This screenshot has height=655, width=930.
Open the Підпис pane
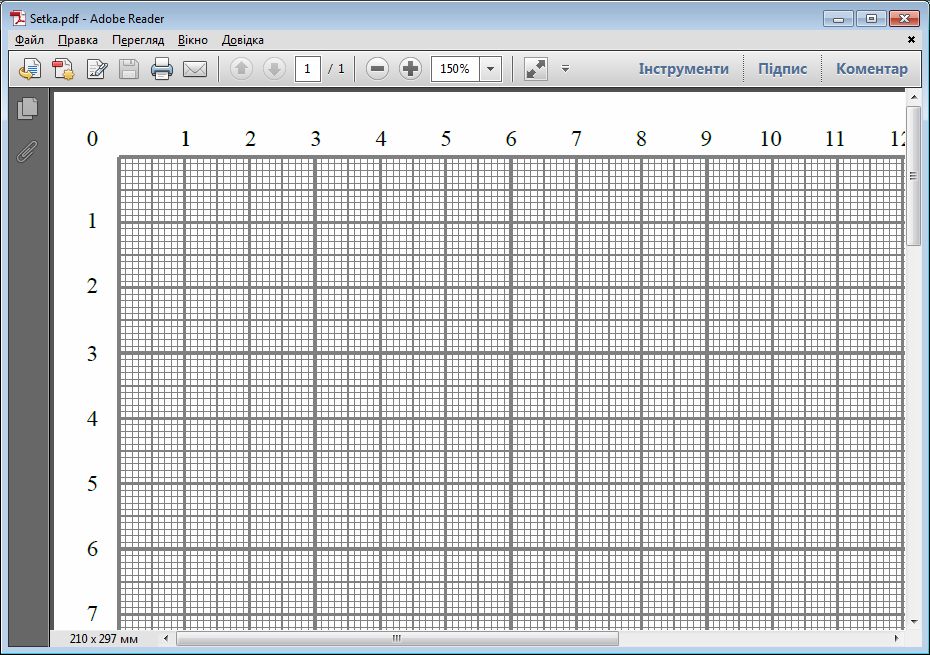[x=782, y=69]
